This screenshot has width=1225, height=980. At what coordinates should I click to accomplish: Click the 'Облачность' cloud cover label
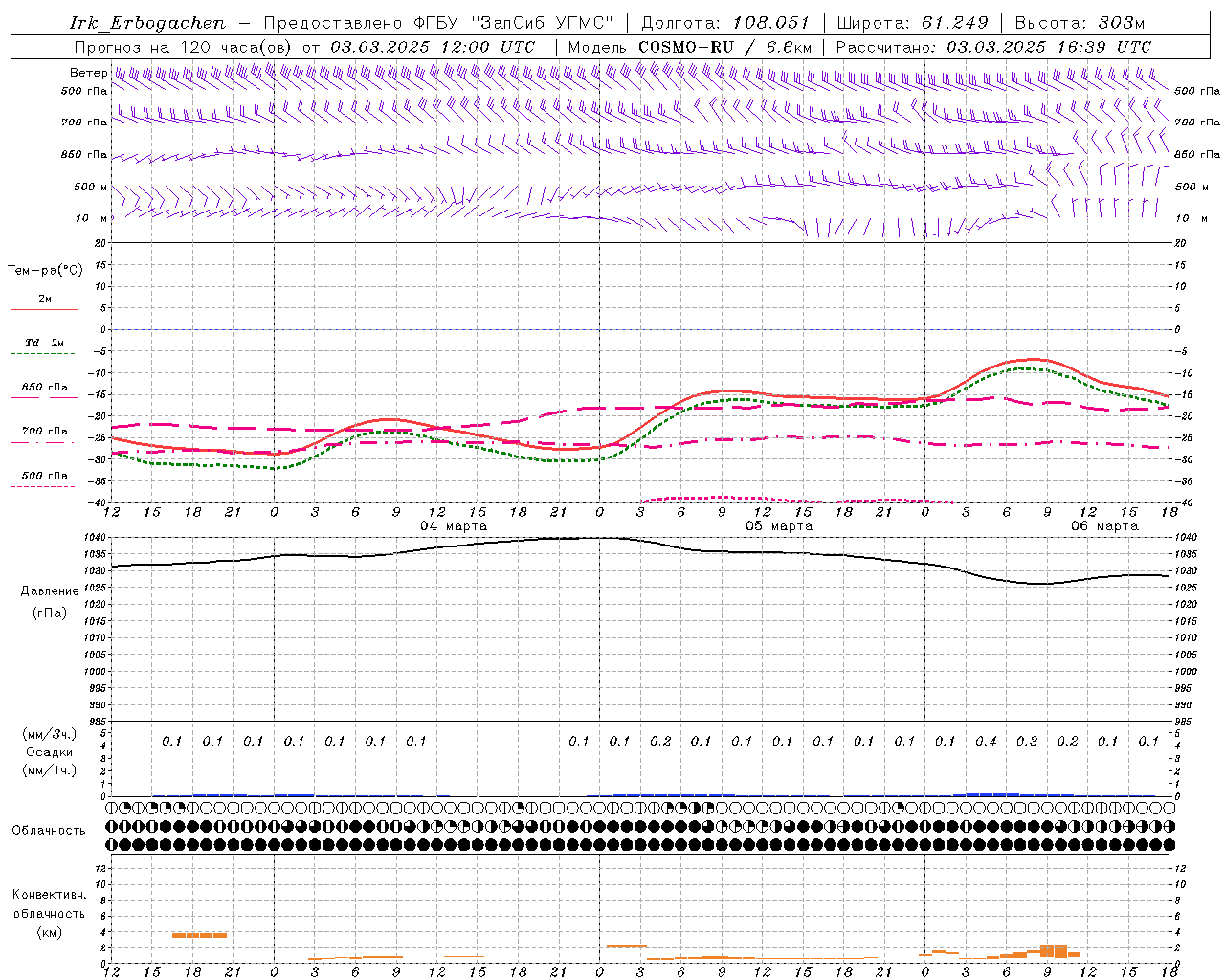[49, 831]
